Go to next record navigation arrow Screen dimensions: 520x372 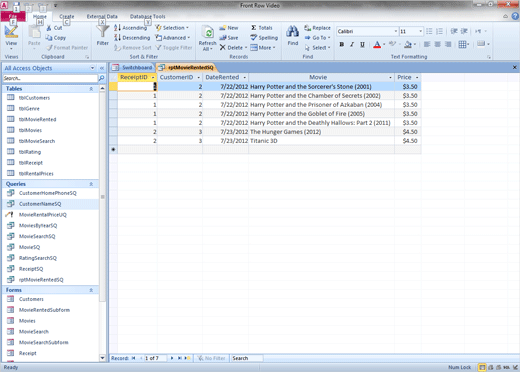coord(172,358)
